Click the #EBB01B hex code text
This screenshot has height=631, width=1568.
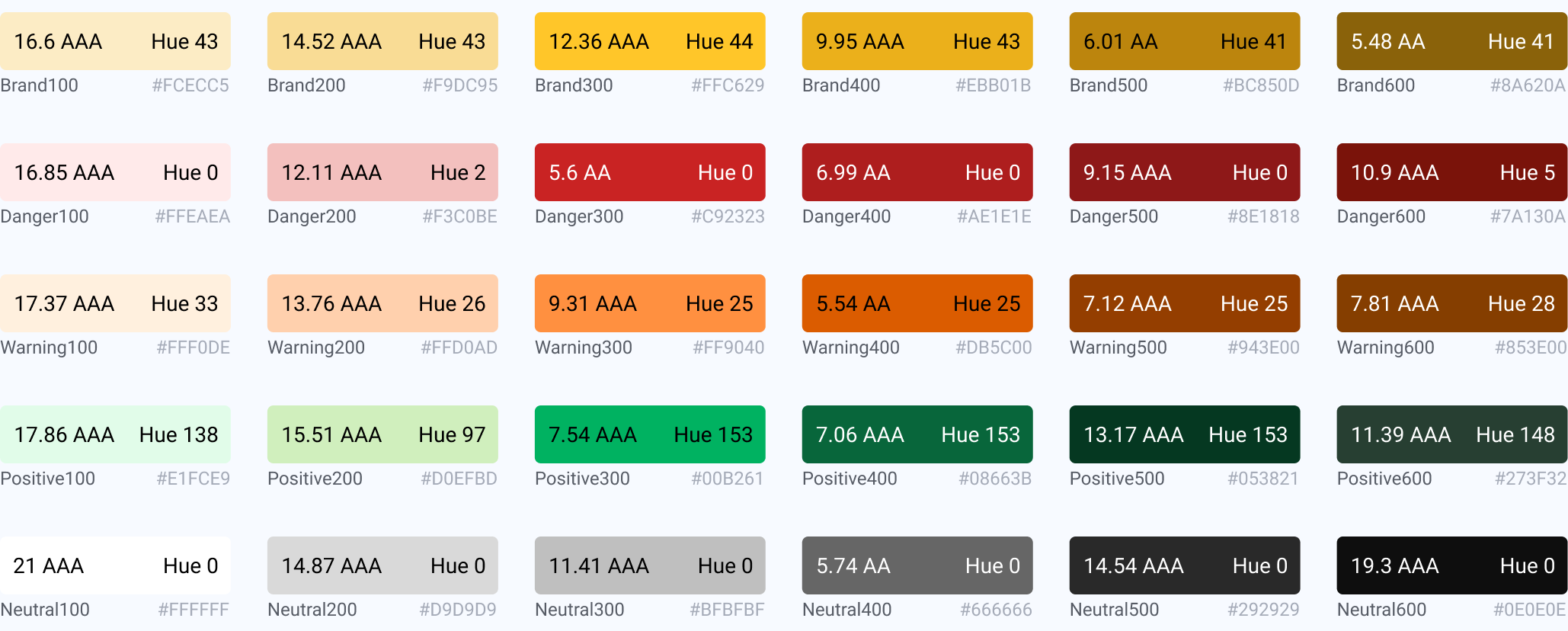pos(993,85)
